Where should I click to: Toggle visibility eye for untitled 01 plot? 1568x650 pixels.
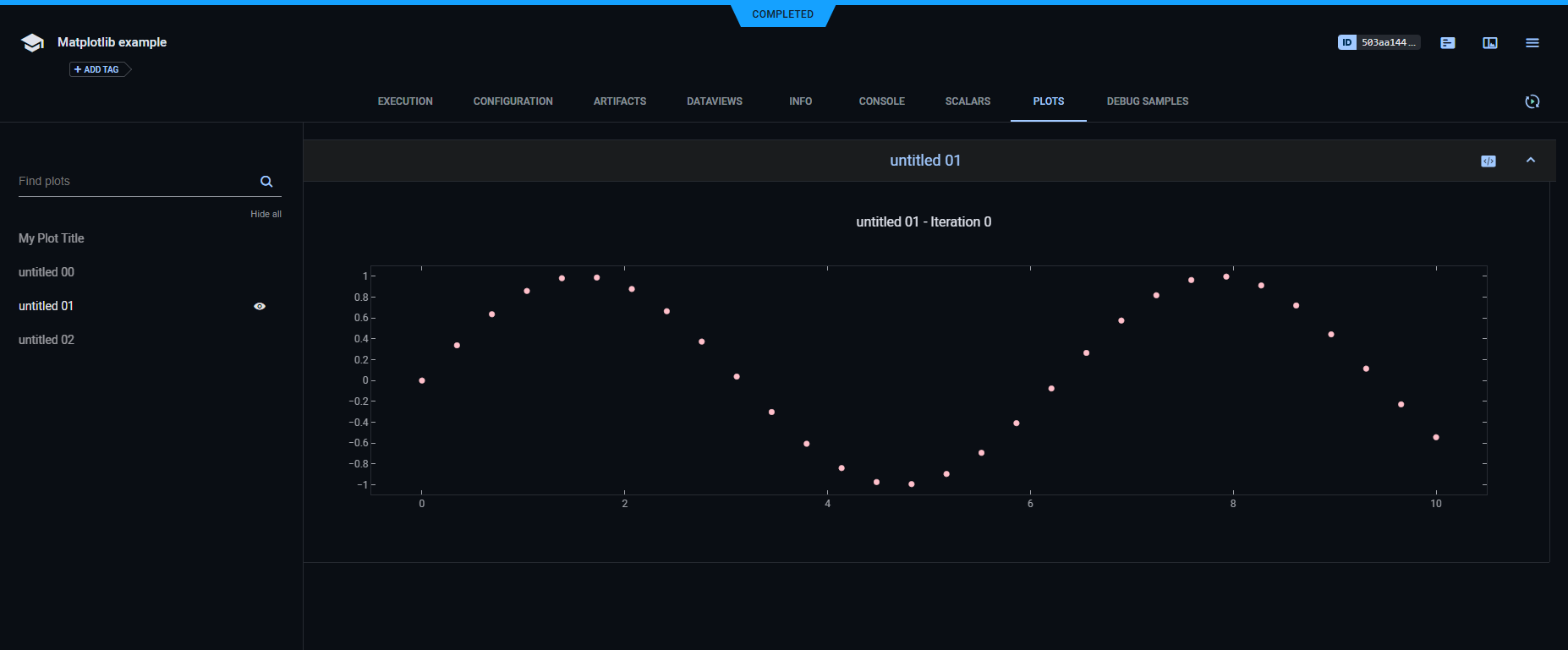tap(260, 307)
